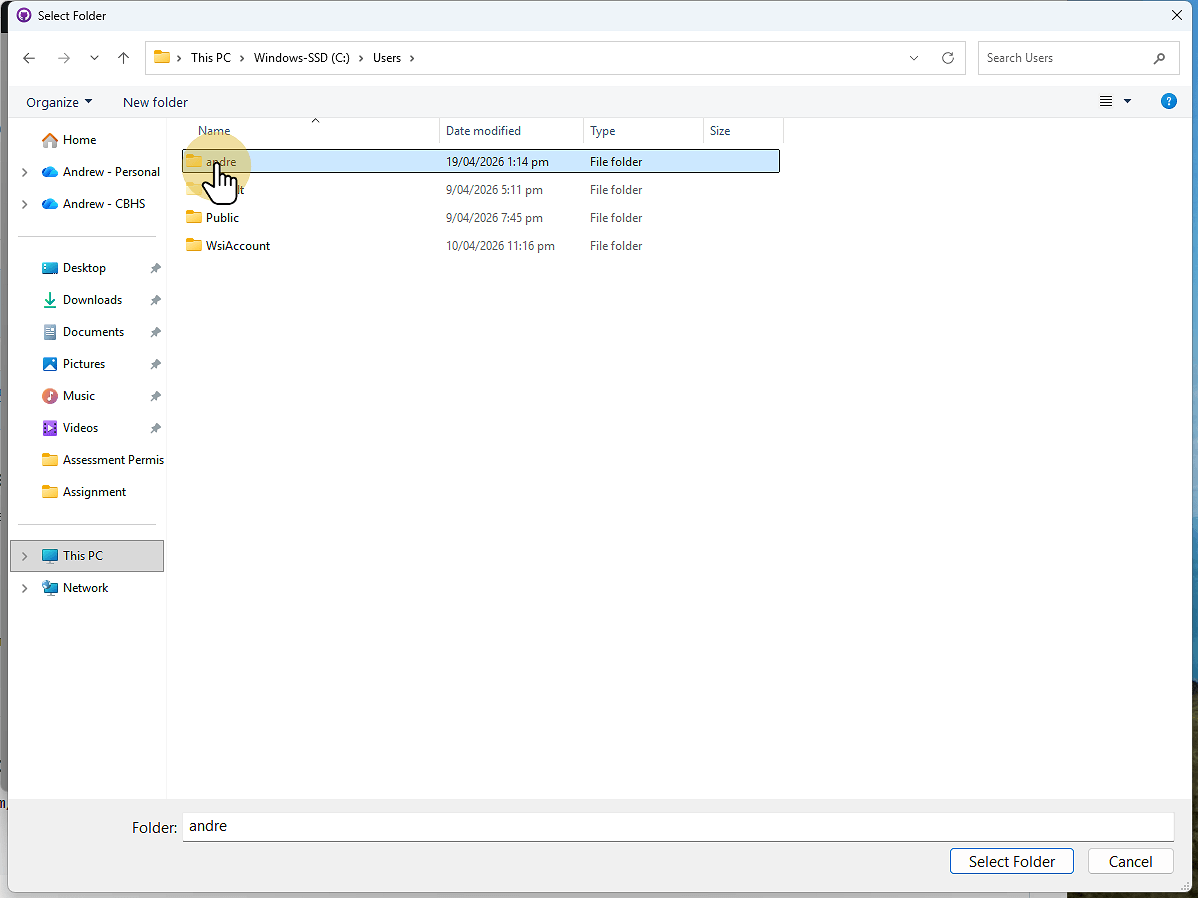The height and width of the screenshot is (898, 1198).
Task: Click the Select Folder button
Action: click(x=1011, y=861)
